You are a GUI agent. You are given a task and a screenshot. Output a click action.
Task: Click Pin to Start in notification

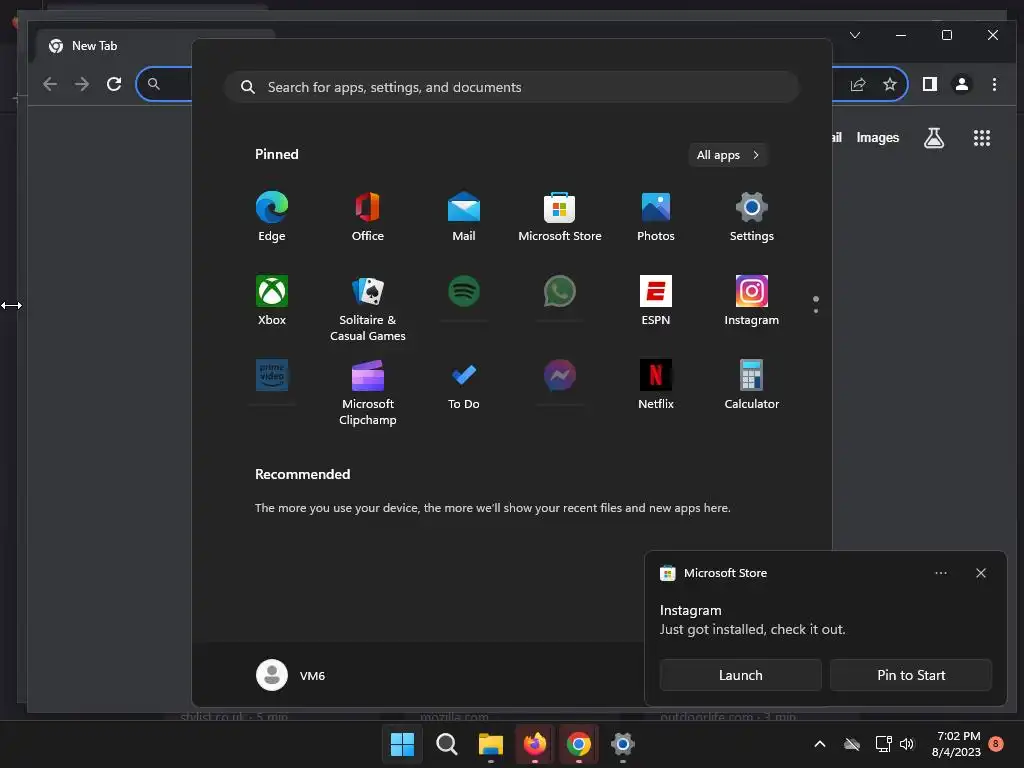[x=911, y=675]
